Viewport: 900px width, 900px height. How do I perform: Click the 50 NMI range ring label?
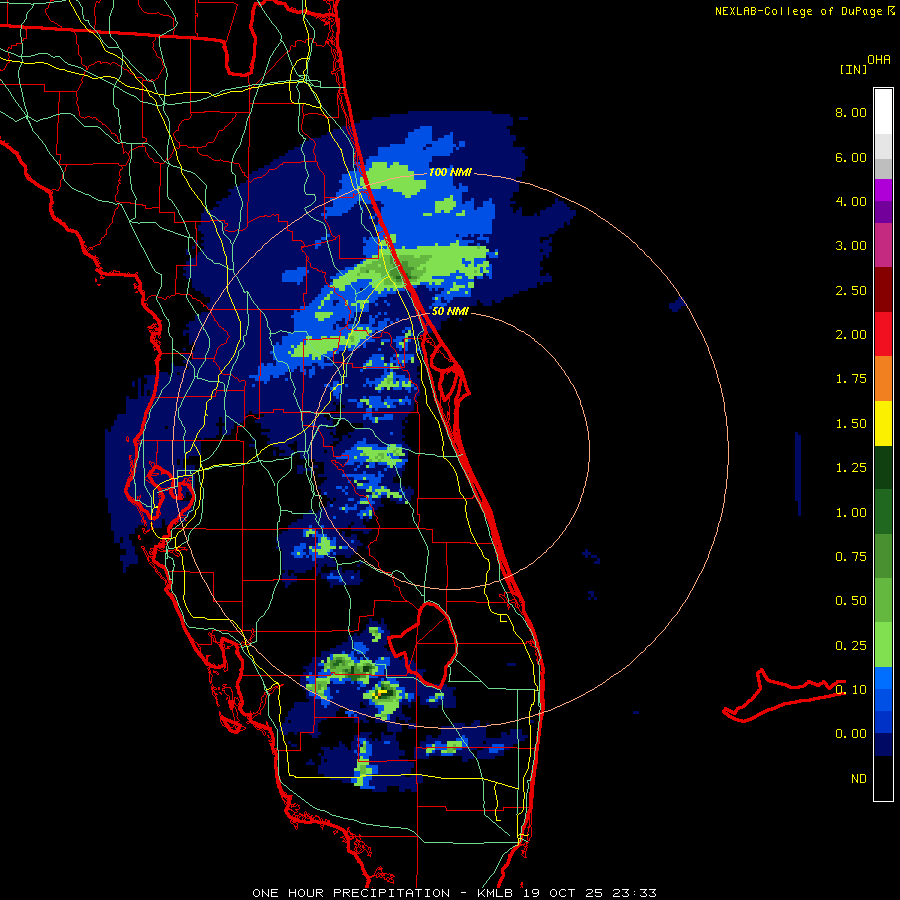point(450,312)
